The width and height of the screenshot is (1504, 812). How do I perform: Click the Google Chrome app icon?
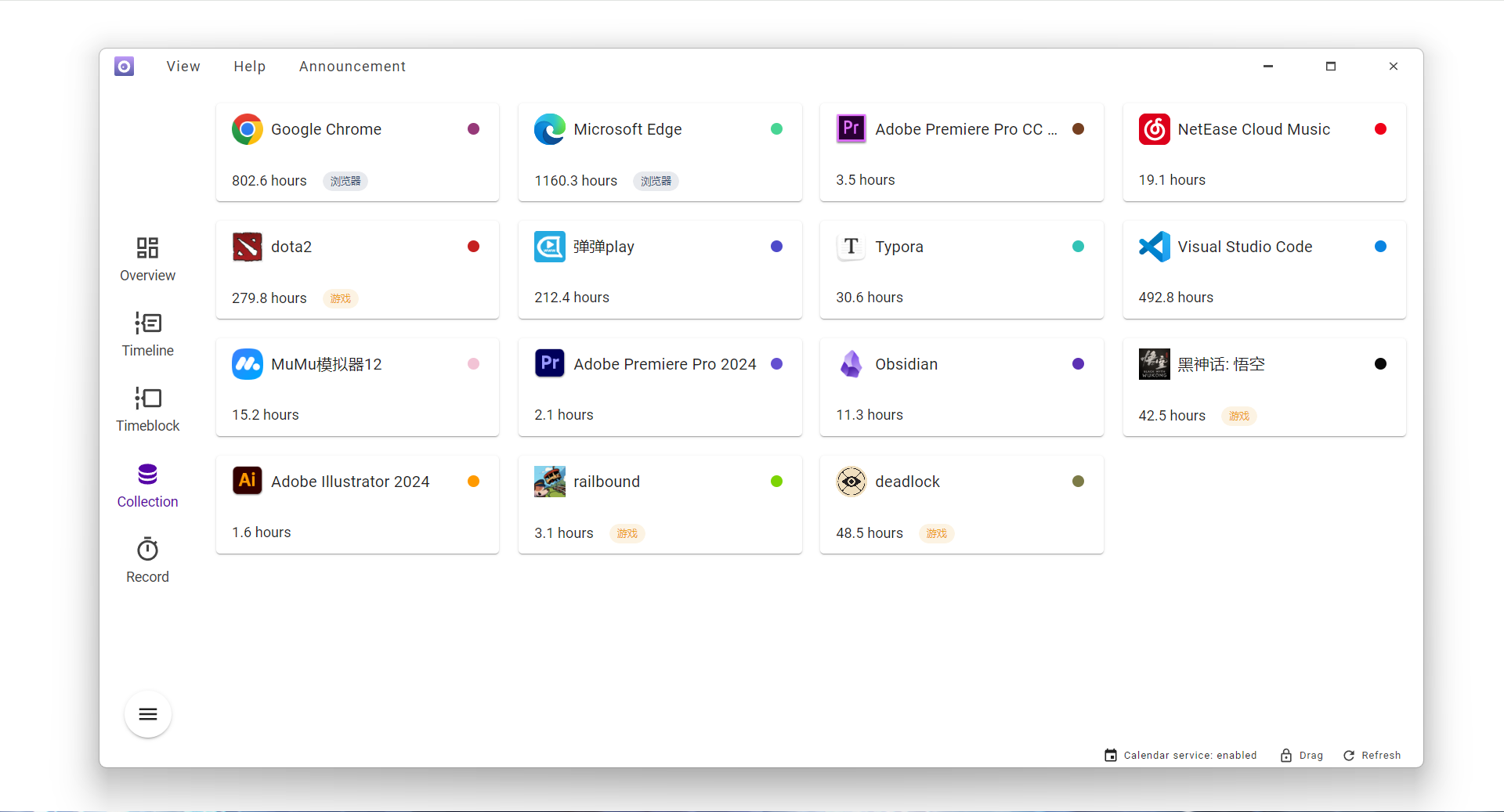point(248,129)
